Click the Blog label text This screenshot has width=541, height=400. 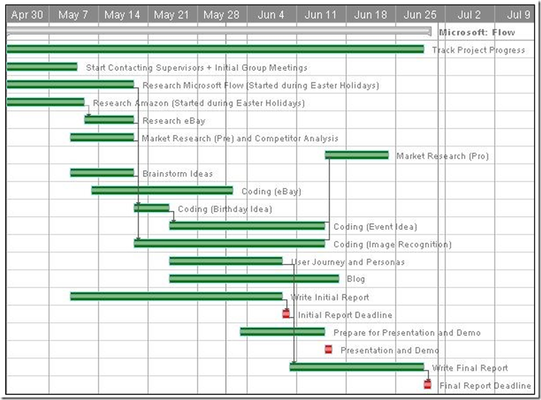[x=356, y=279]
